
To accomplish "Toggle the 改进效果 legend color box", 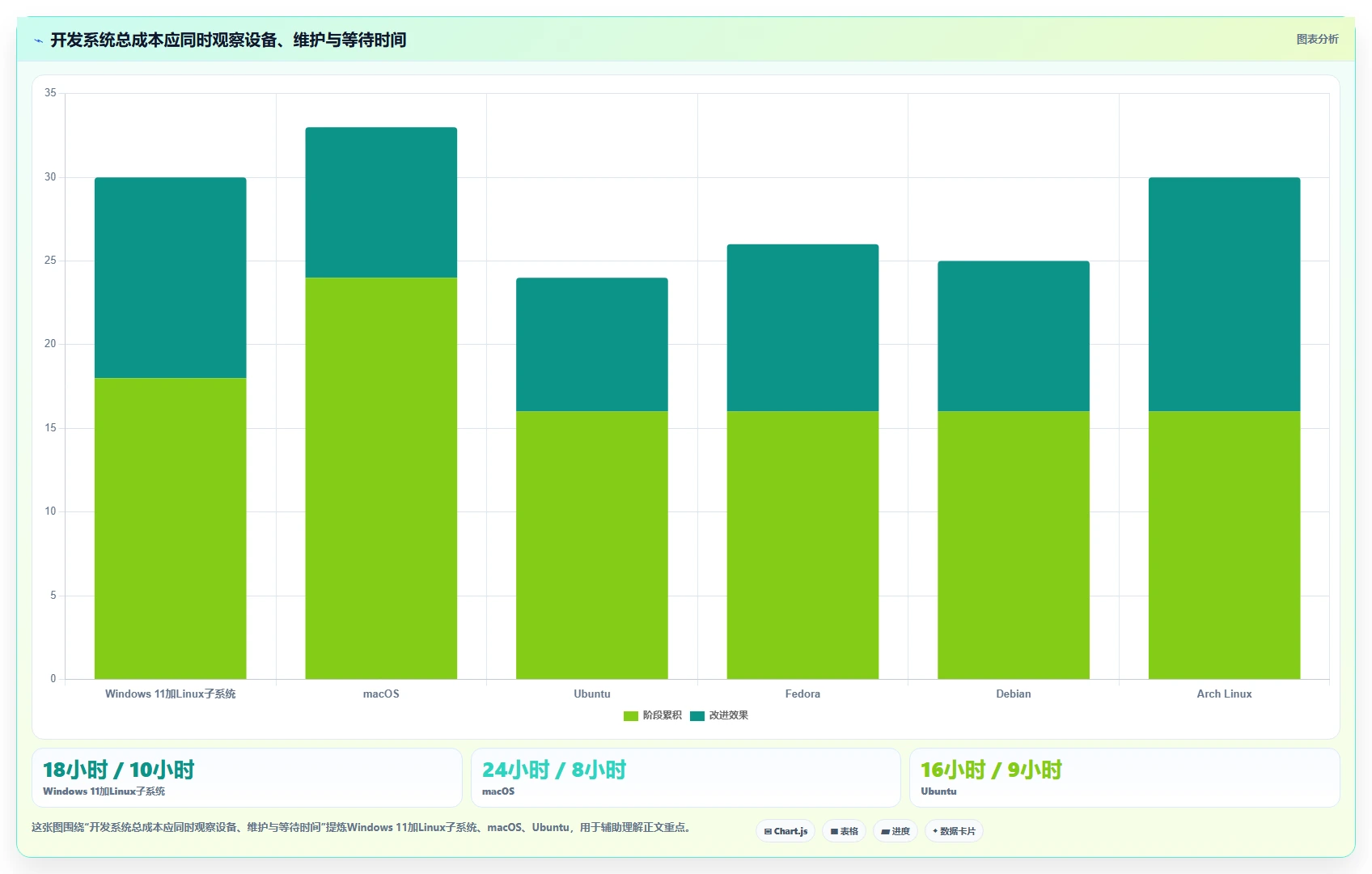I will 697,715.
